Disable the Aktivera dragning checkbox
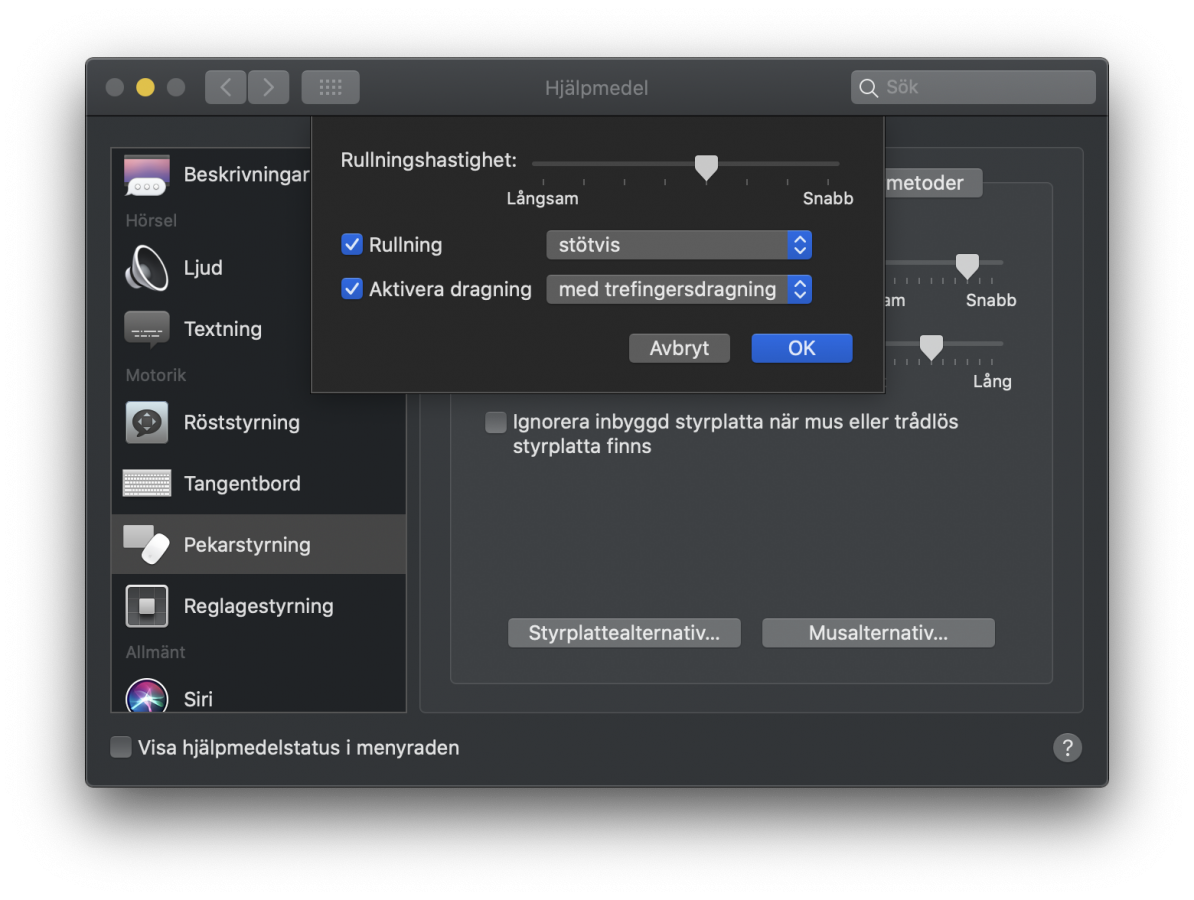Viewport: 1194px width, 900px height. (x=352, y=289)
